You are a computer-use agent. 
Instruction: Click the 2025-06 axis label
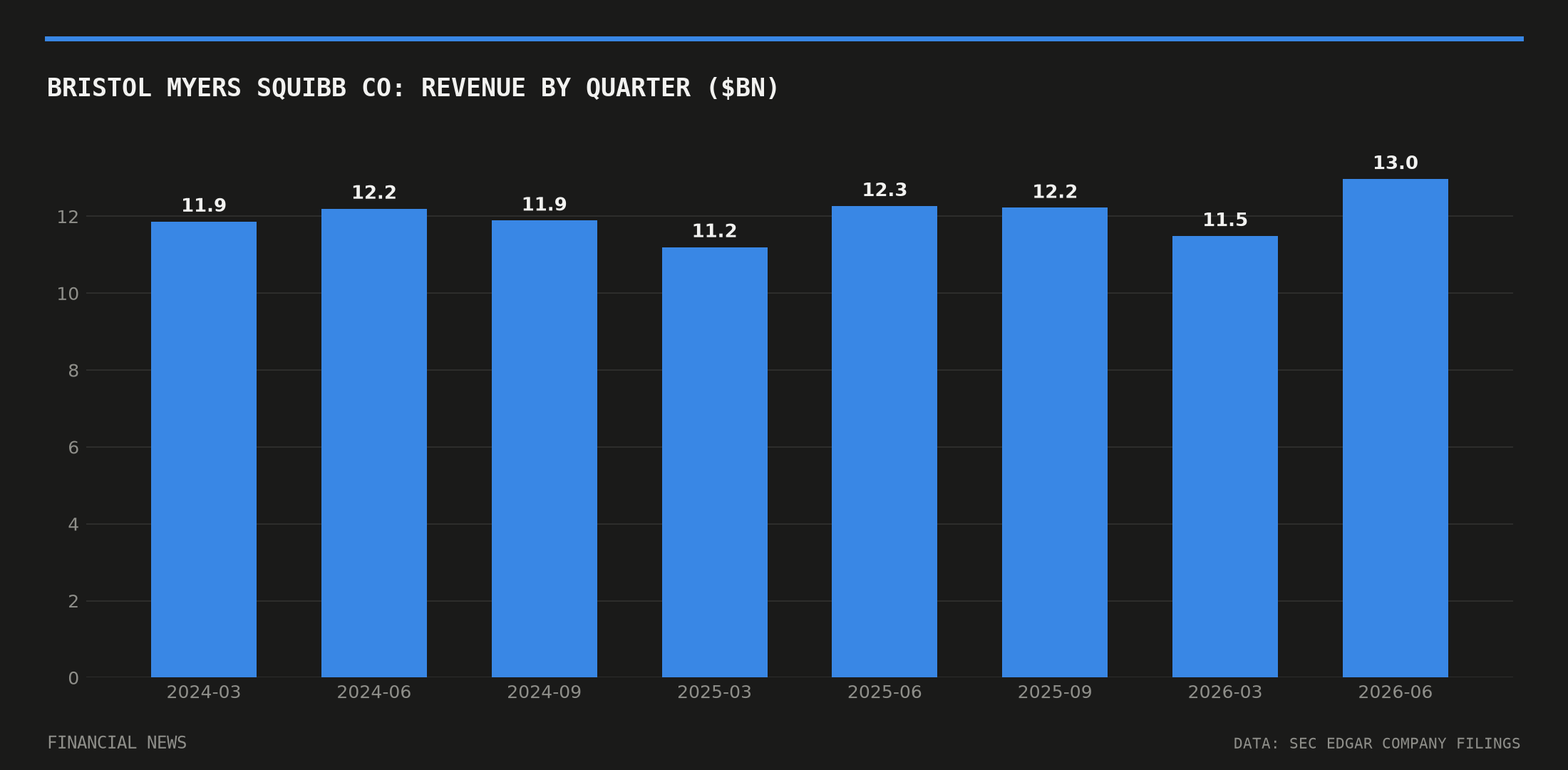coord(884,692)
